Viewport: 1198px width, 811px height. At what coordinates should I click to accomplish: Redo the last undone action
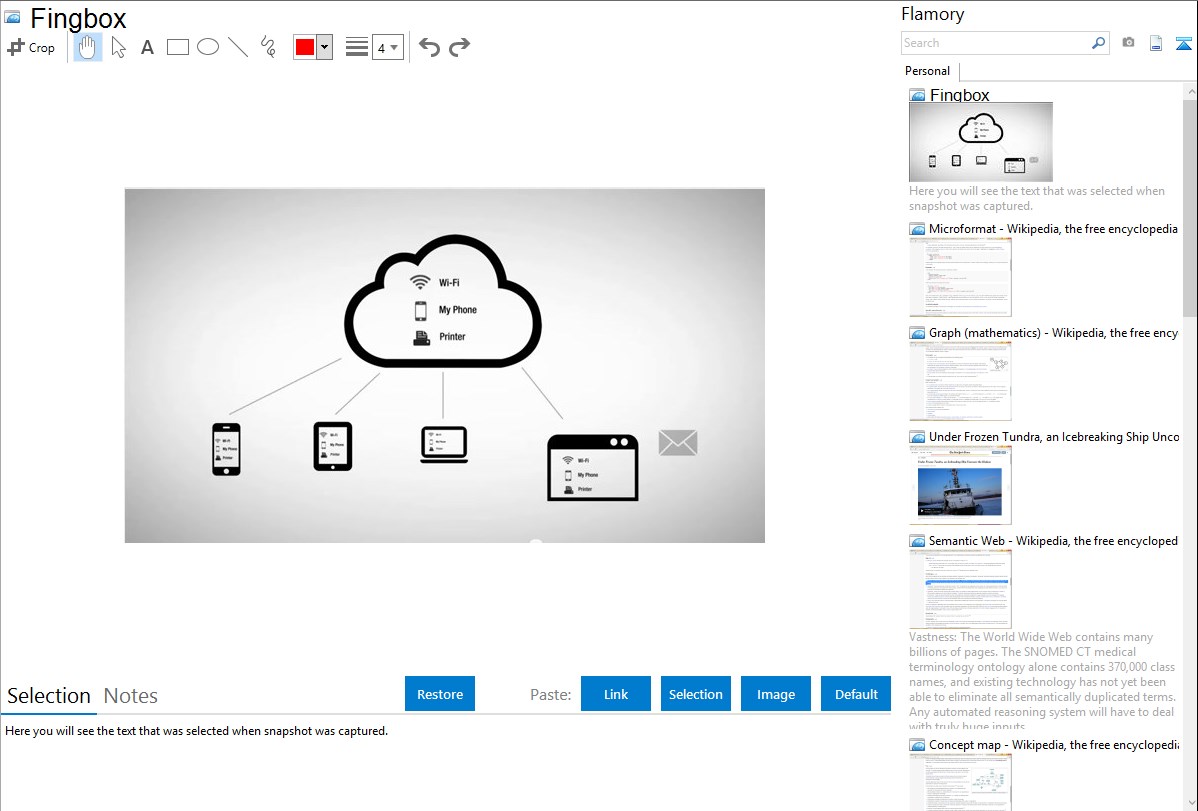tap(459, 47)
